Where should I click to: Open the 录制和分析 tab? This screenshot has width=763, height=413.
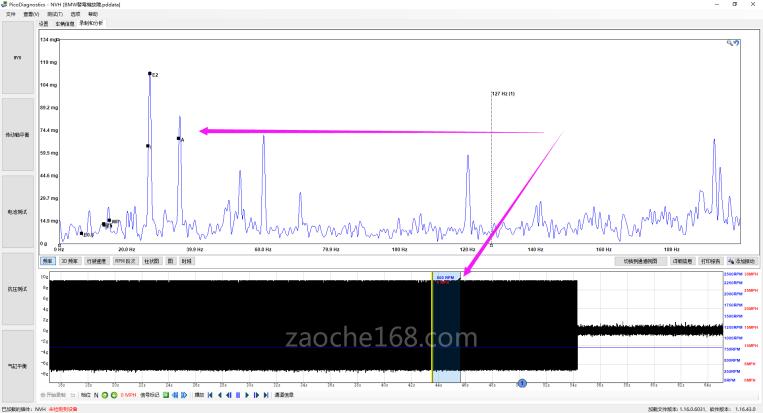pos(92,23)
